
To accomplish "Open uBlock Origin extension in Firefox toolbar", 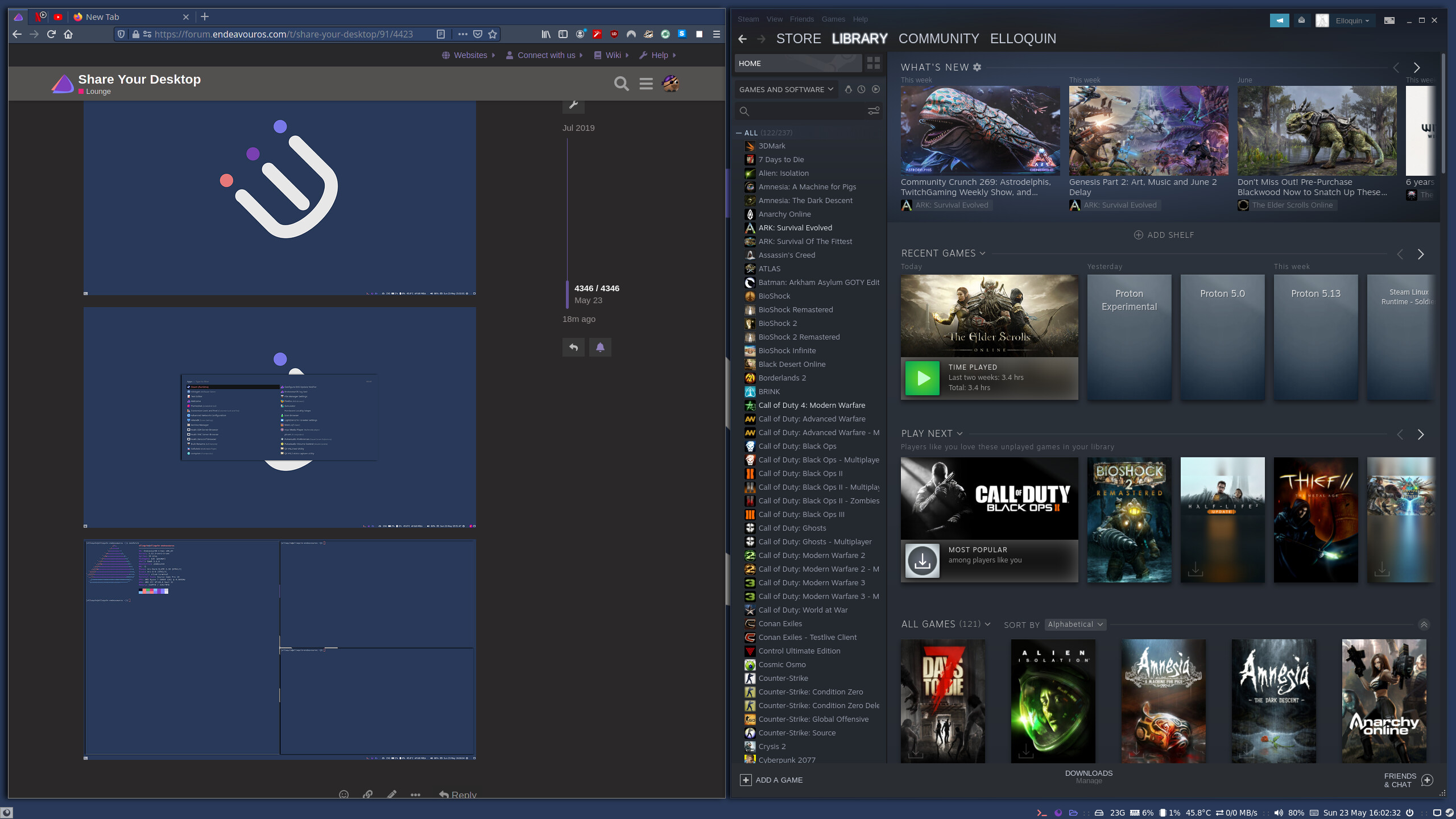I will tap(614, 34).
